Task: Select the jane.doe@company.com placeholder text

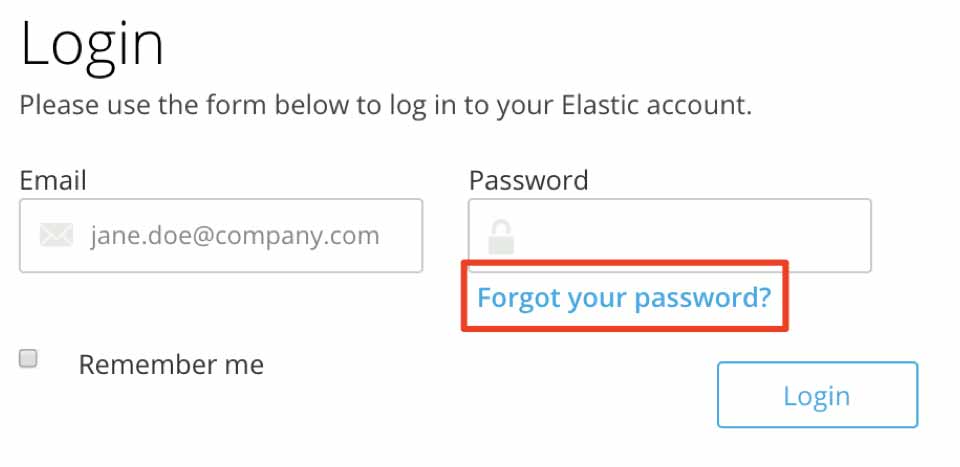Action: click(x=235, y=236)
